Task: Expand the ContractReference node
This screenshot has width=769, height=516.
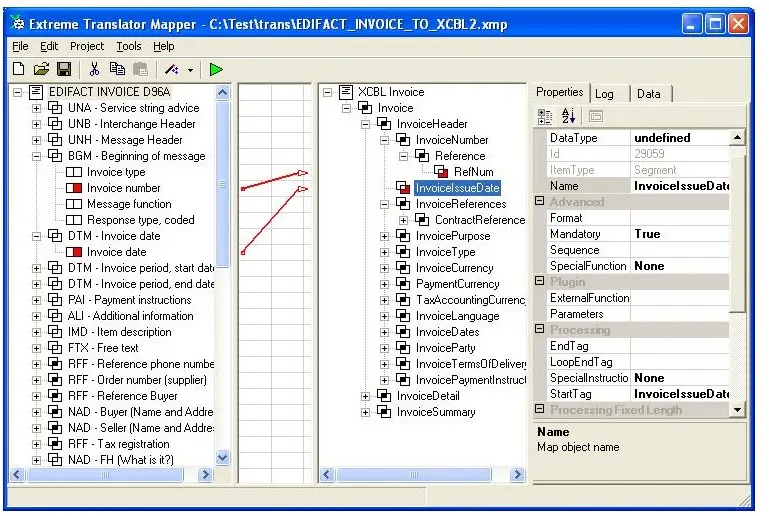Action: 404,220
